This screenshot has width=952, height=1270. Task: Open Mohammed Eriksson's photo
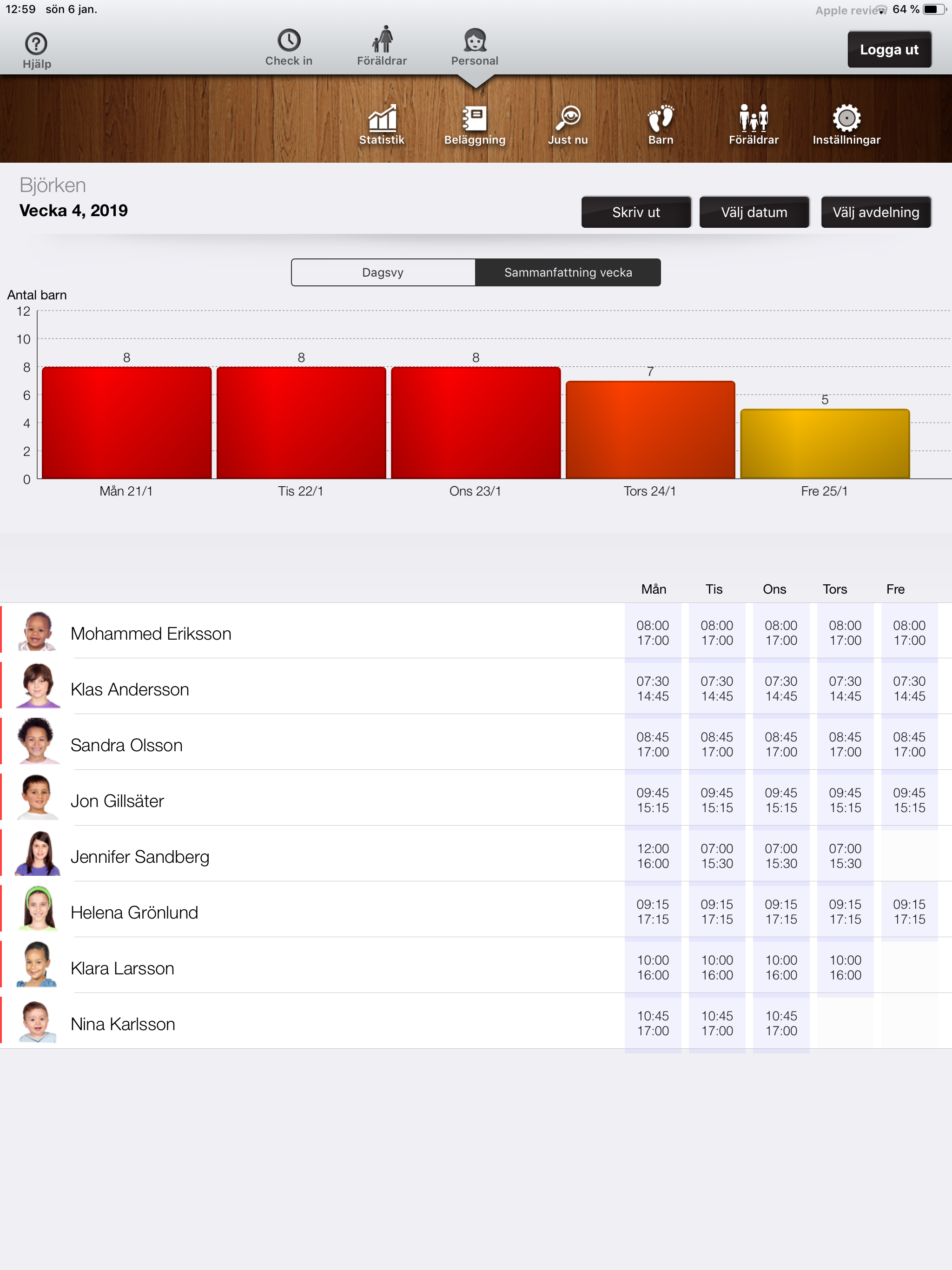pos(37,631)
